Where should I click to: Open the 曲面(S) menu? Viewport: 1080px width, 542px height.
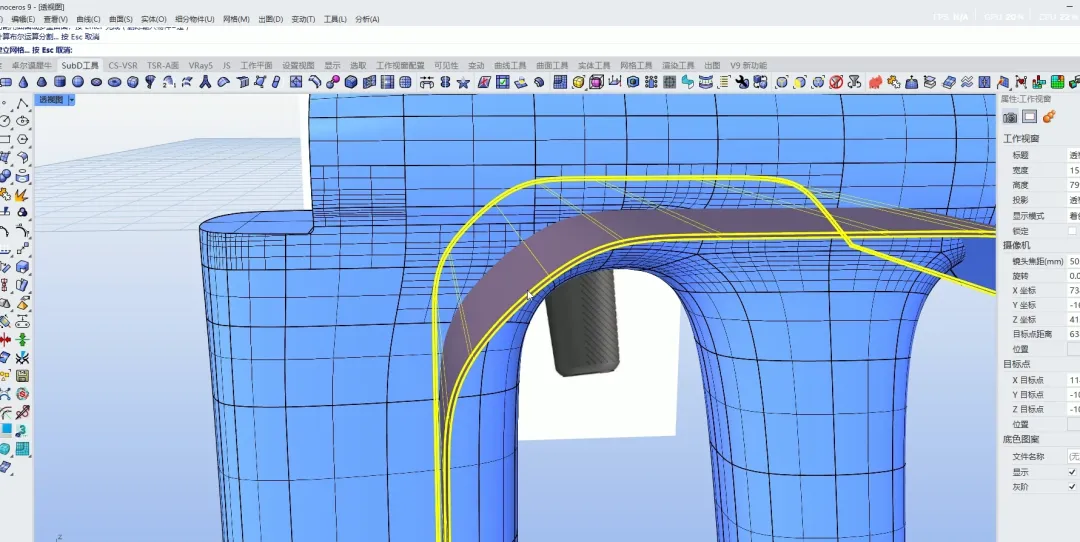[120, 19]
